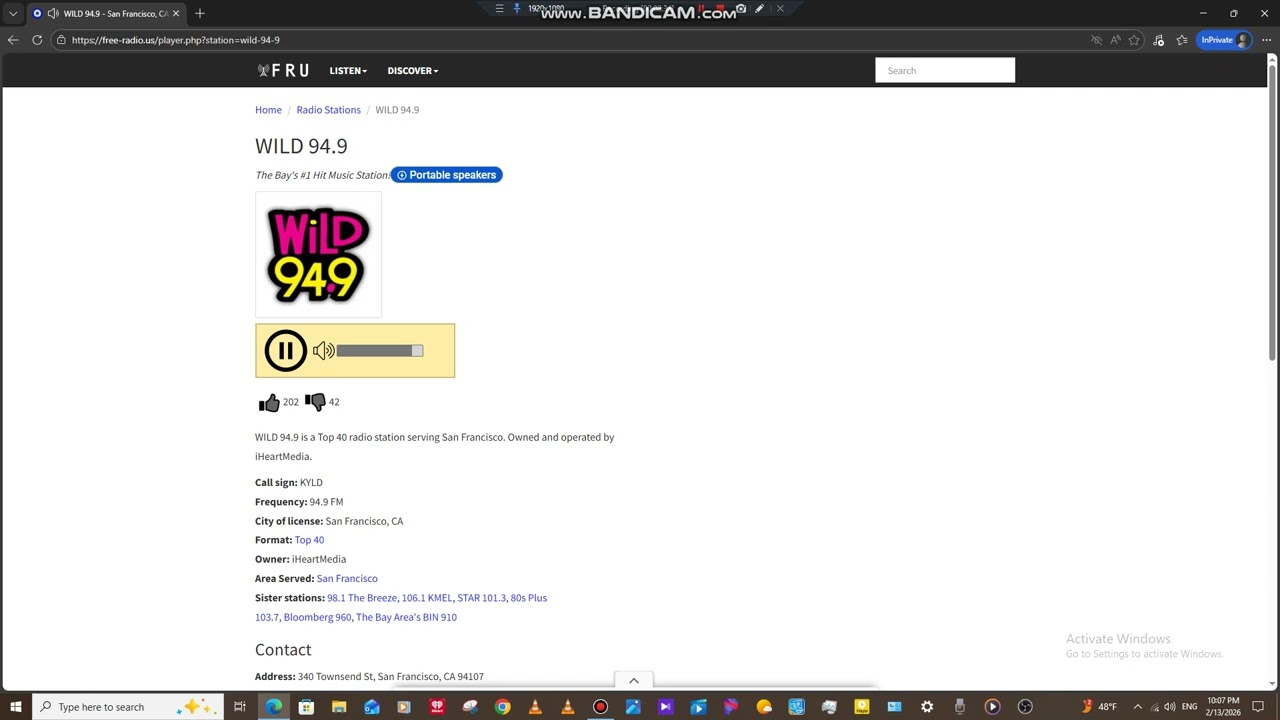This screenshot has height=720, width=1280.
Task: Expand the DISCOVER dropdown menu
Action: point(413,71)
